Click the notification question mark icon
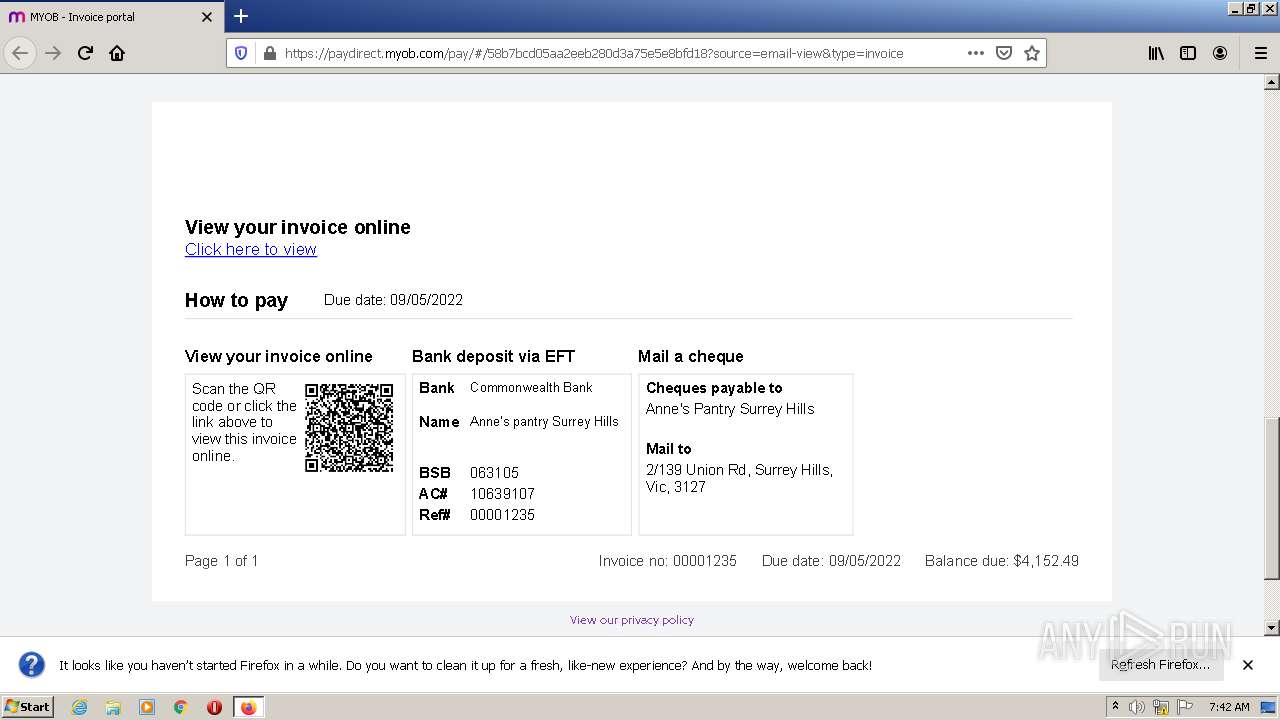Viewport: 1280px width, 720px height. (x=32, y=665)
